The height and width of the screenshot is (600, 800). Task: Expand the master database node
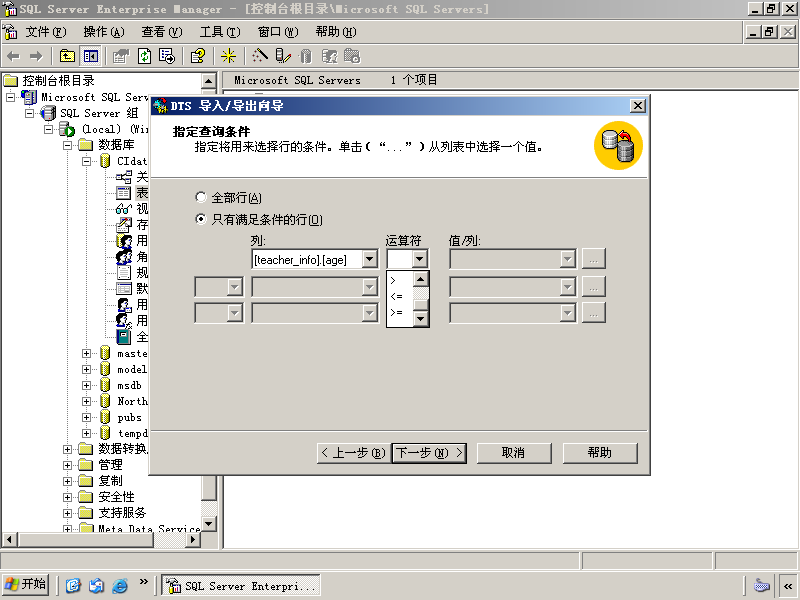(x=86, y=353)
